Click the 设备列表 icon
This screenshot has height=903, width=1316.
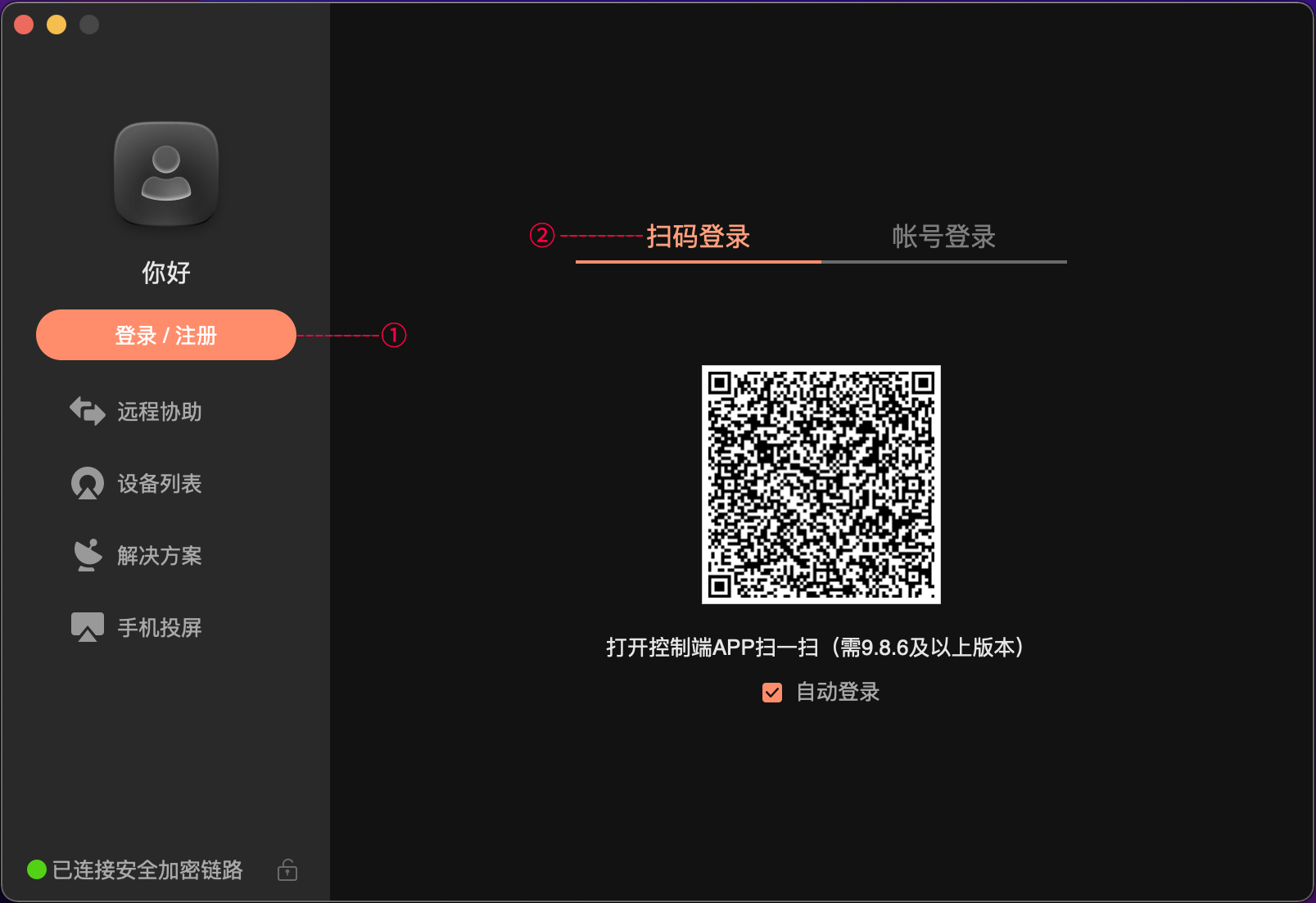(x=88, y=483)
